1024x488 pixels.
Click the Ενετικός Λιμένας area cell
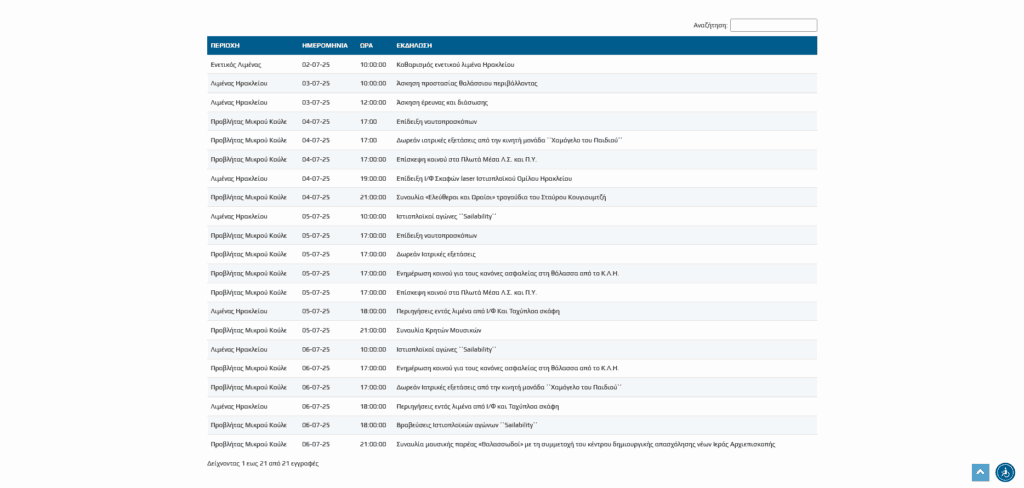236,64
